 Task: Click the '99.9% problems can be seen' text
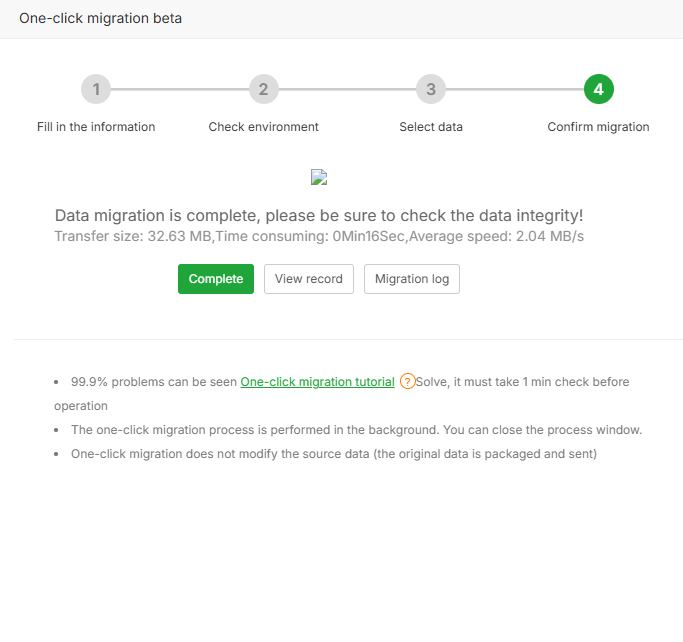tap(153, 382)
